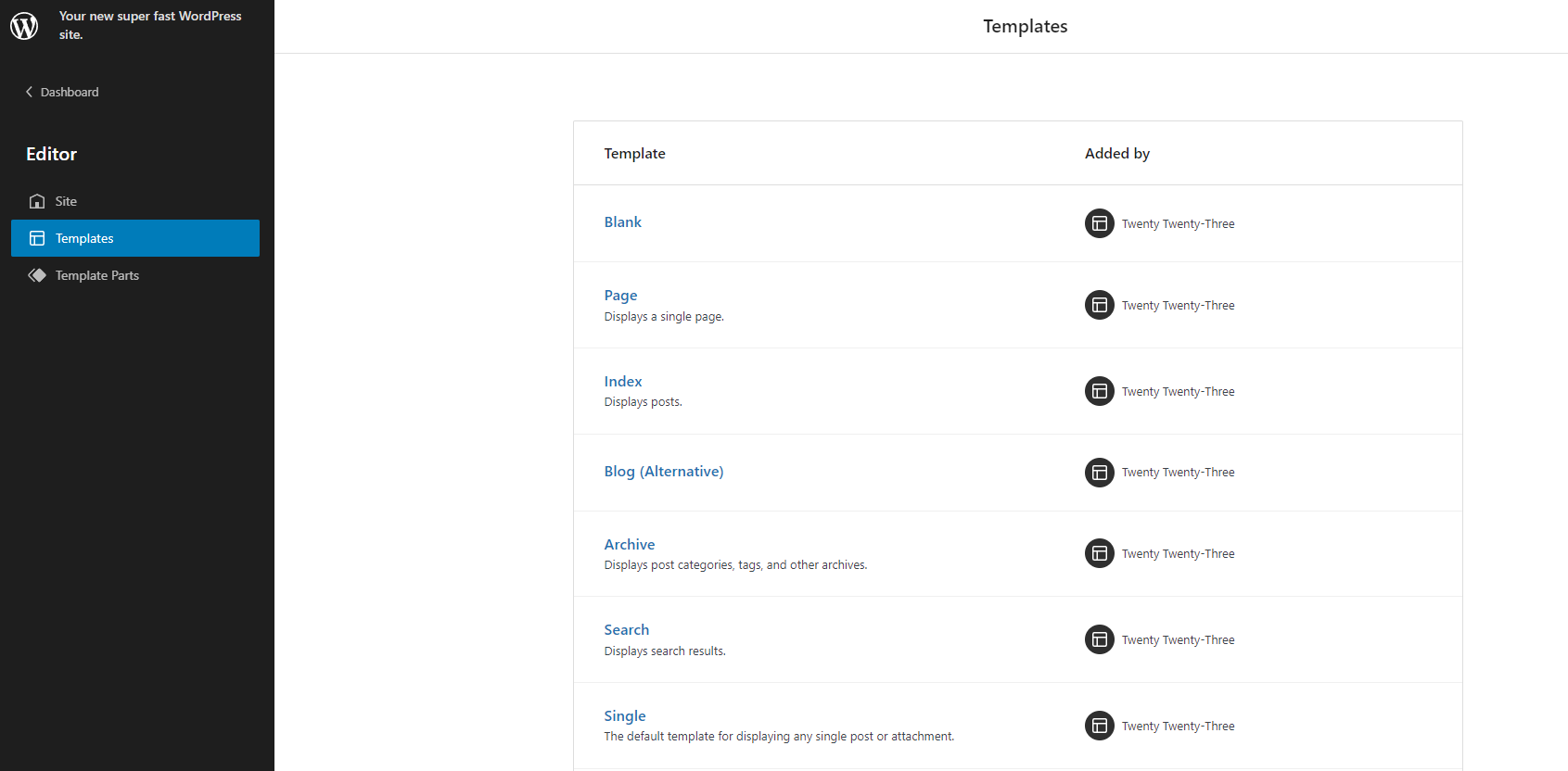Open the Blank template
The width and height of the screenshot is (1568, 771).
click(x=622, y=221)
